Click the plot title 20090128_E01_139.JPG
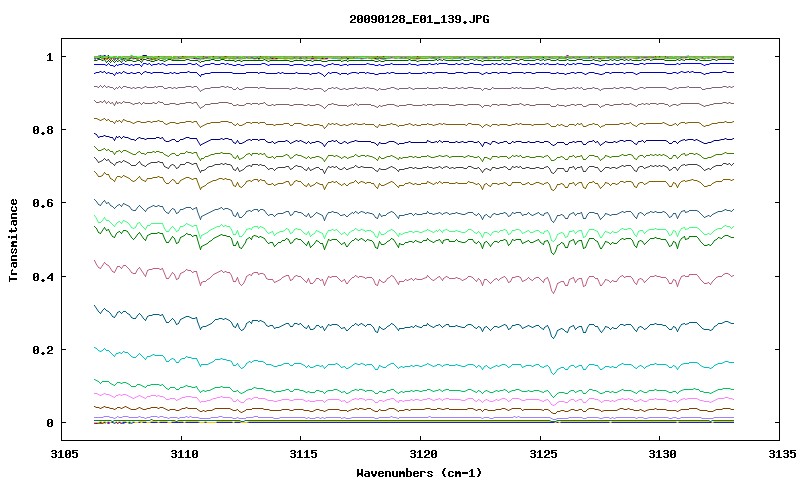The width and height of the screenshot is (800, 480). [419, 19]
